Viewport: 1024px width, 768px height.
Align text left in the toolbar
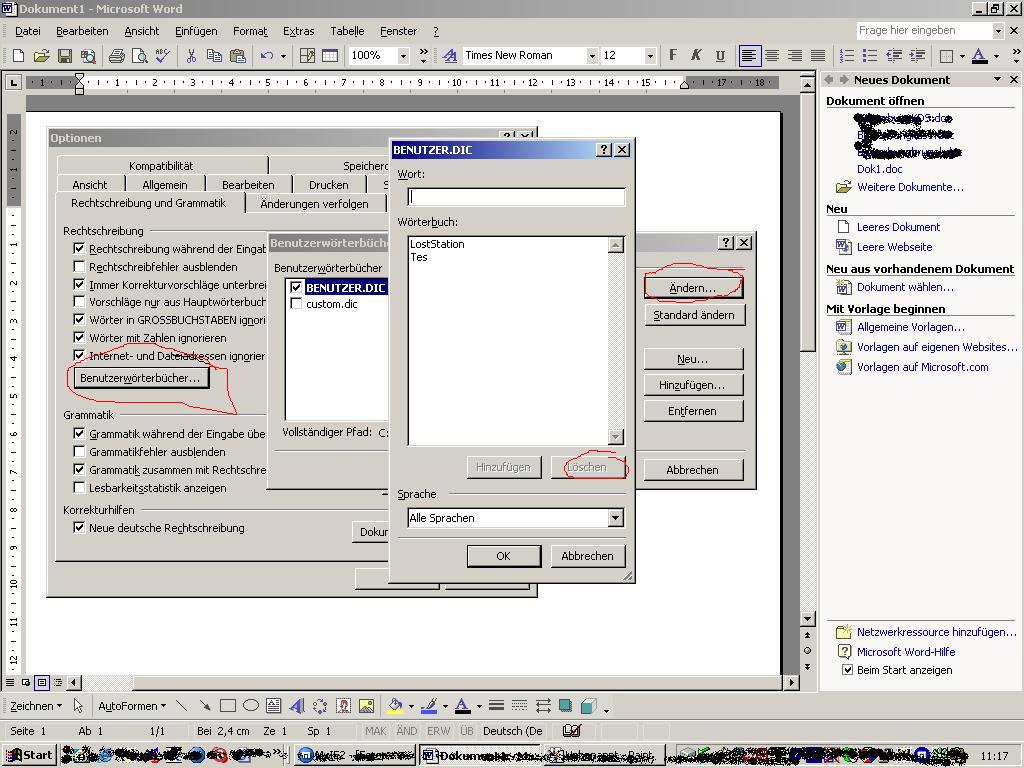click(x=748, y=56)
